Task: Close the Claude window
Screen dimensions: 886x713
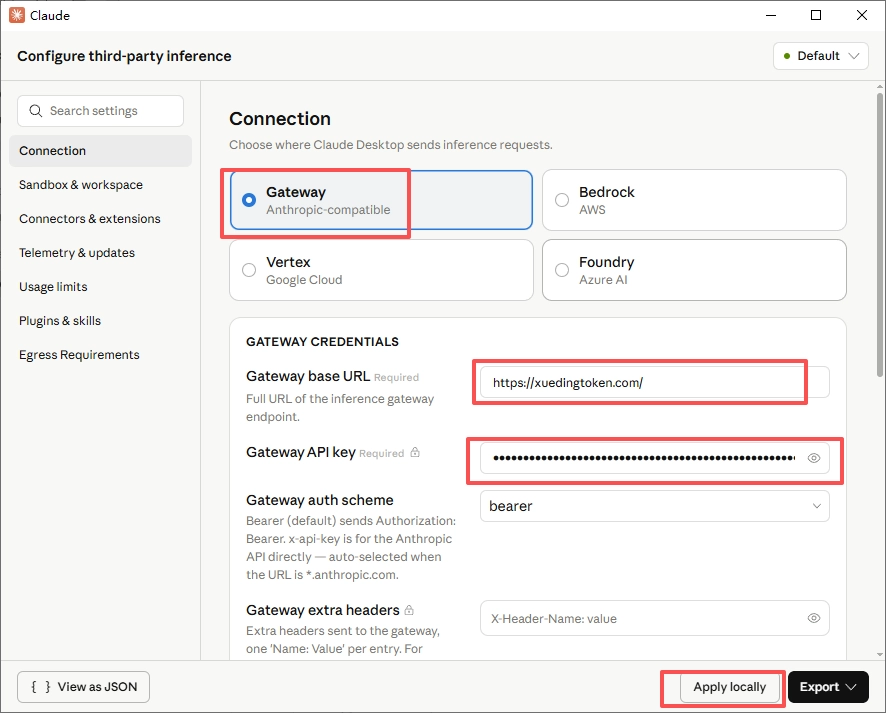Action: point(862,15)
